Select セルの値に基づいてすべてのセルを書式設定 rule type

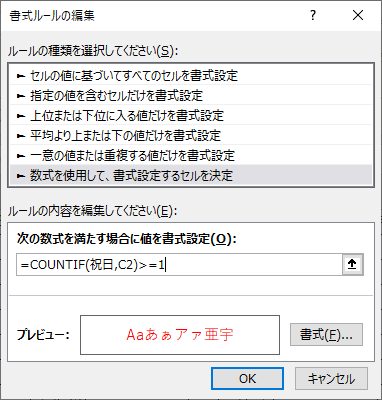click(190, 76)
